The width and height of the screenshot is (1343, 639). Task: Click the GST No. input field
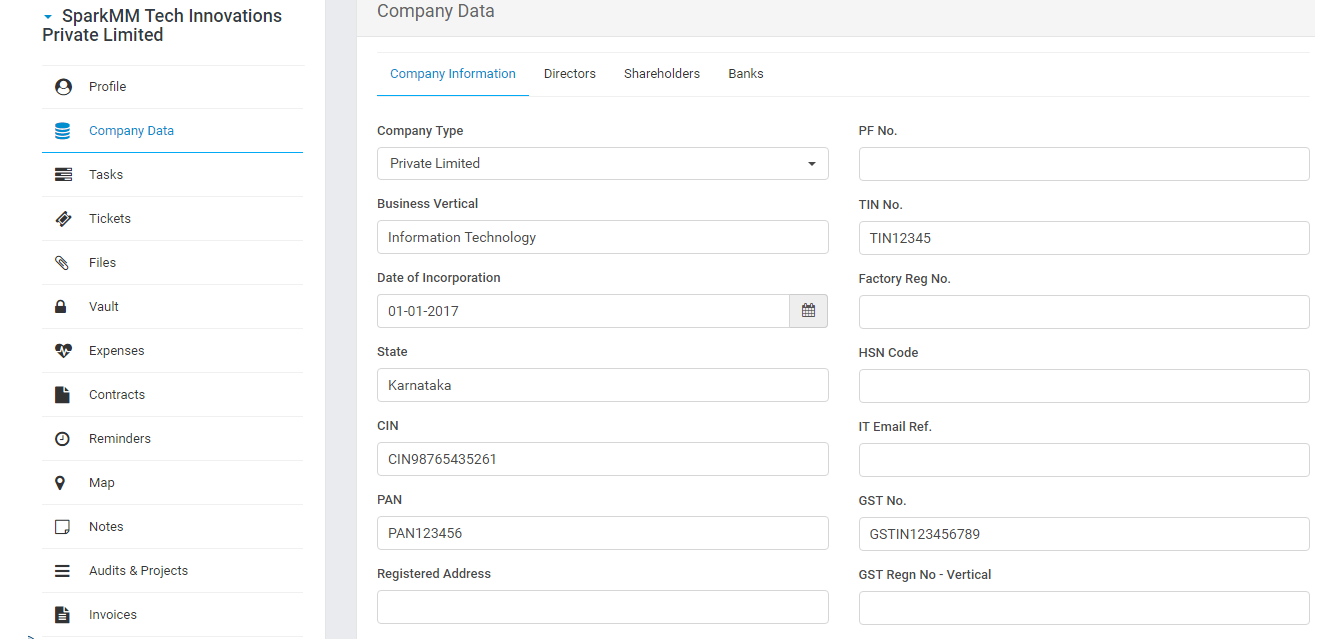tap(1084, 534)
